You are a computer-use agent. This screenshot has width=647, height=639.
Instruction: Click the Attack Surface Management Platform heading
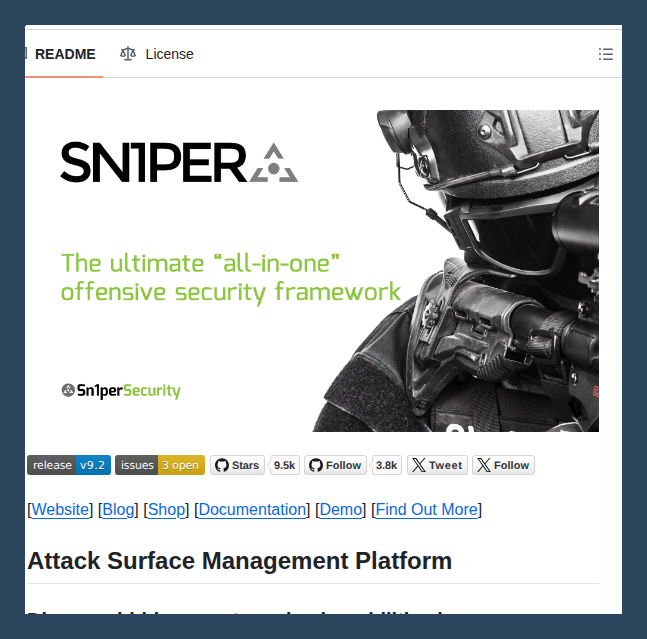(240, 561)
